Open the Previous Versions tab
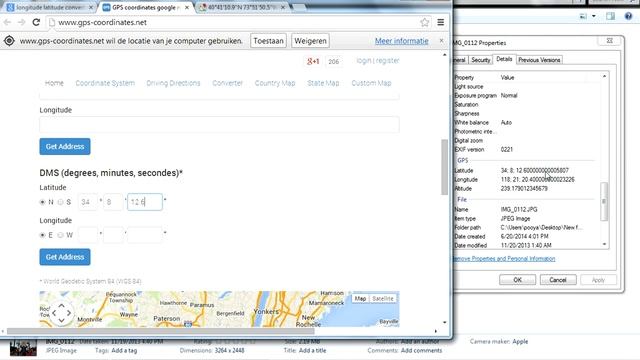Viewport: 640px width, 360px height. [x=539, y=60]
